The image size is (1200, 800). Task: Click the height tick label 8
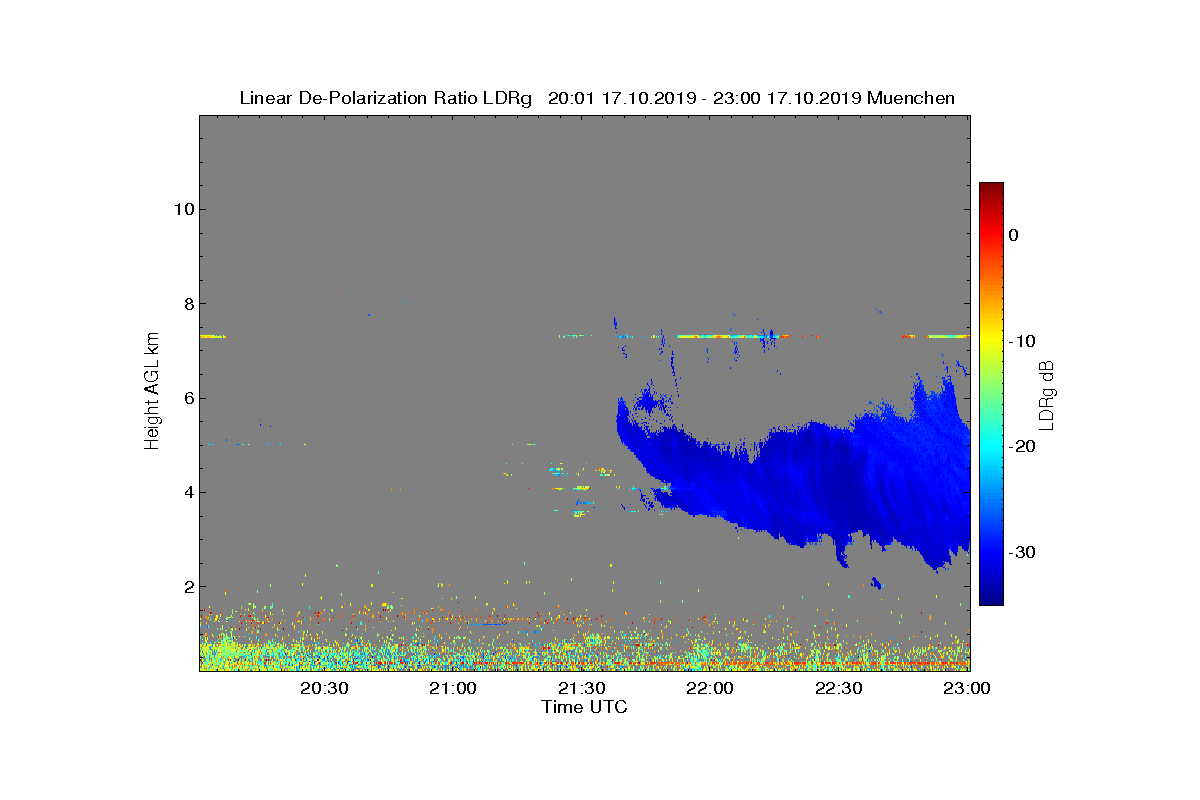pos(187,304)
